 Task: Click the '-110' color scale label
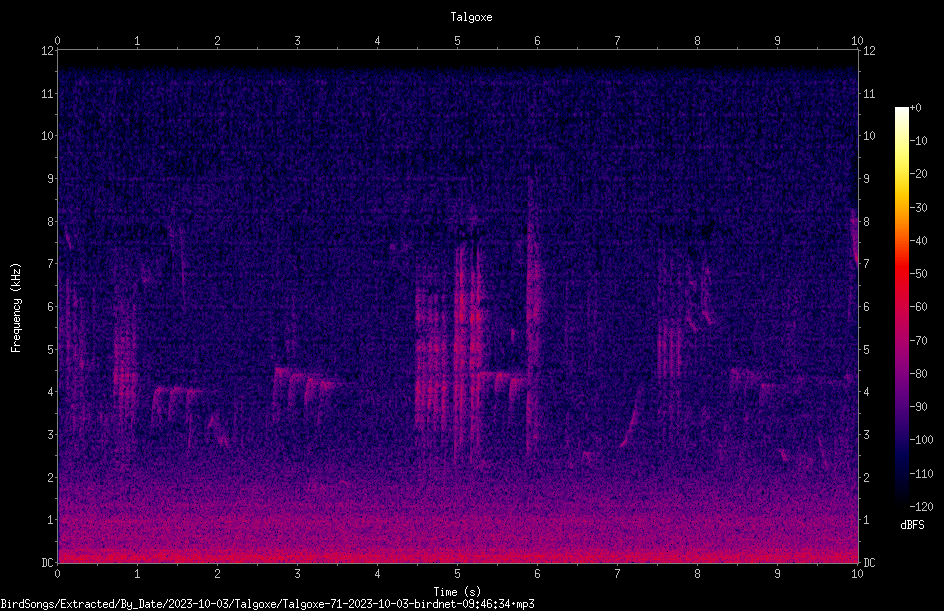[921, 474]
